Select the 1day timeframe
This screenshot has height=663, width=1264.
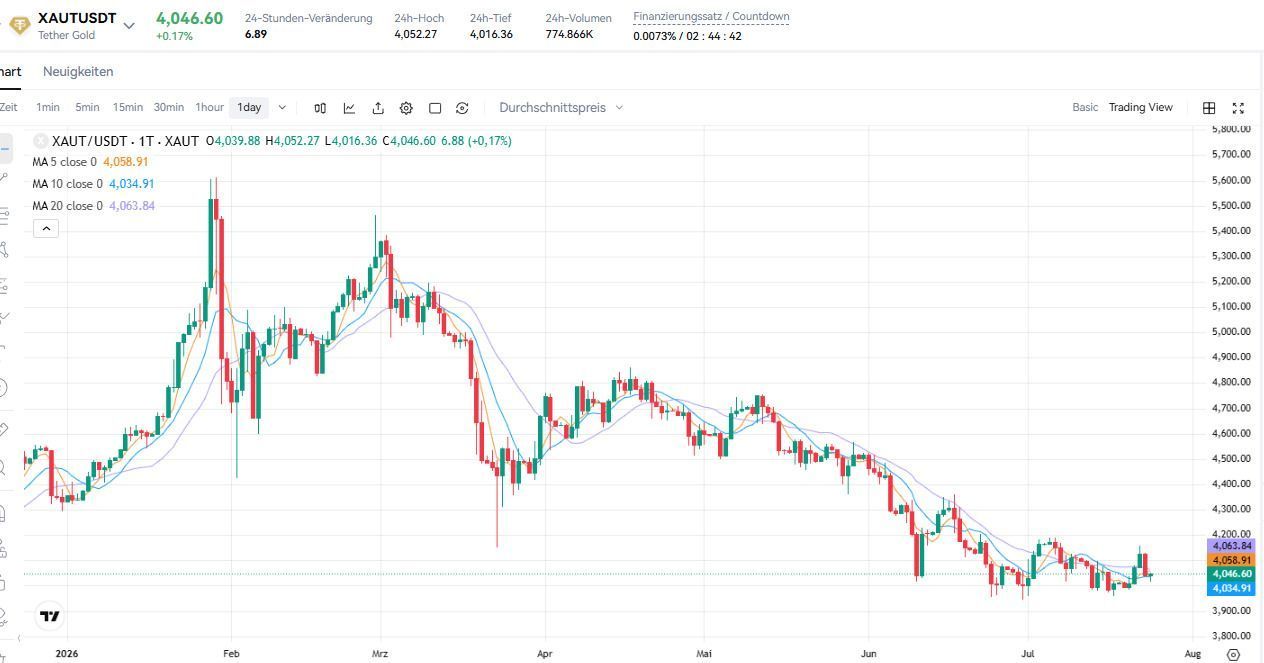tap(249, 108)
